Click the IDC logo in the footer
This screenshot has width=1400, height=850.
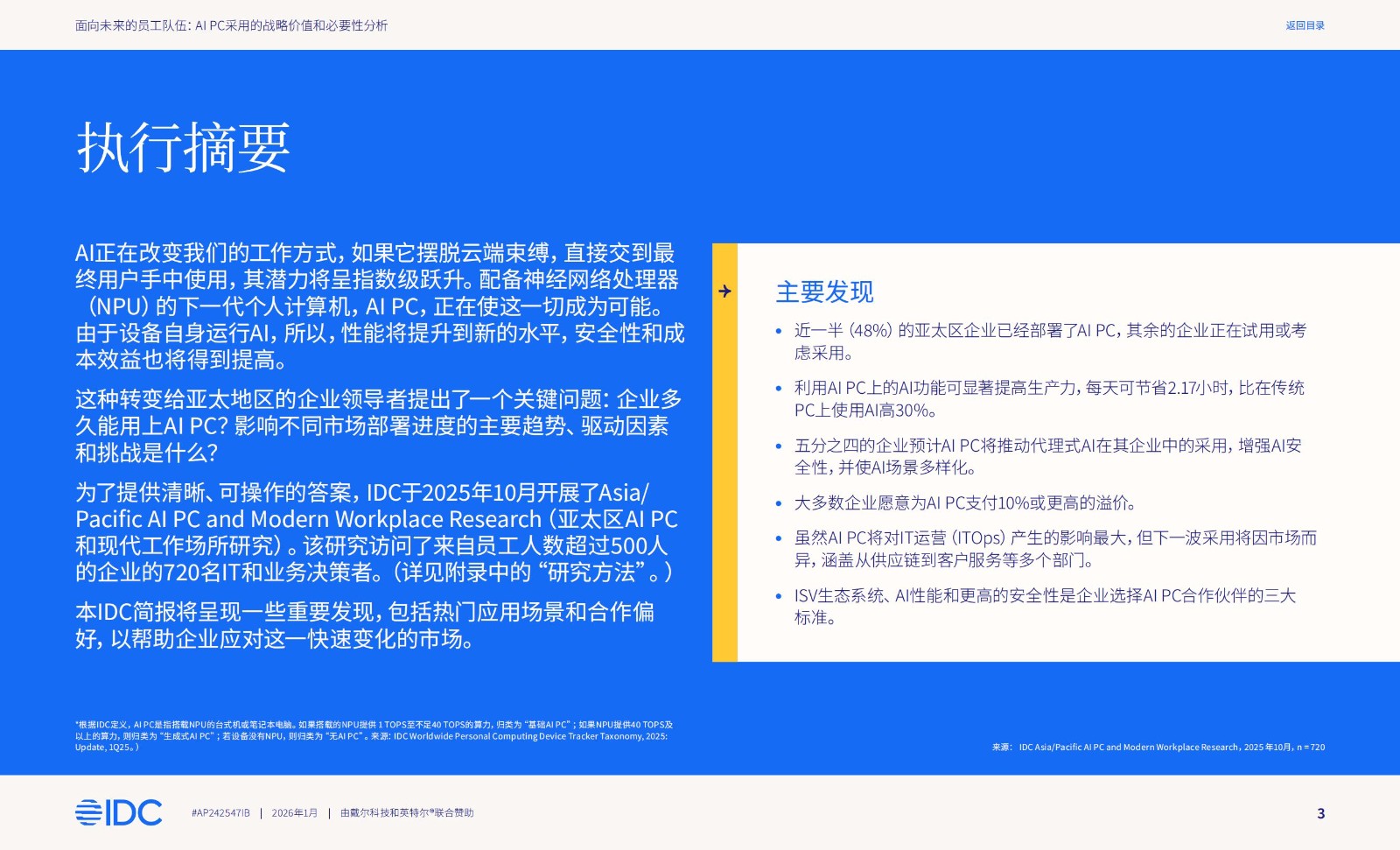tap(118, 812)
